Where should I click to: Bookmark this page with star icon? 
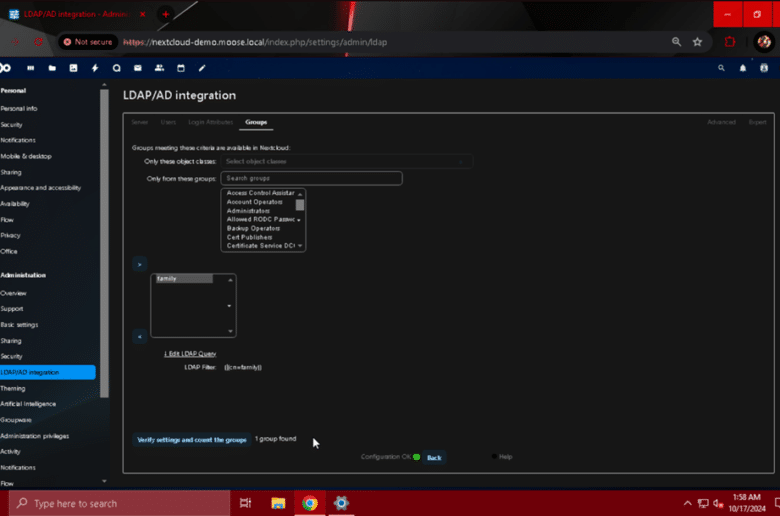697,42
